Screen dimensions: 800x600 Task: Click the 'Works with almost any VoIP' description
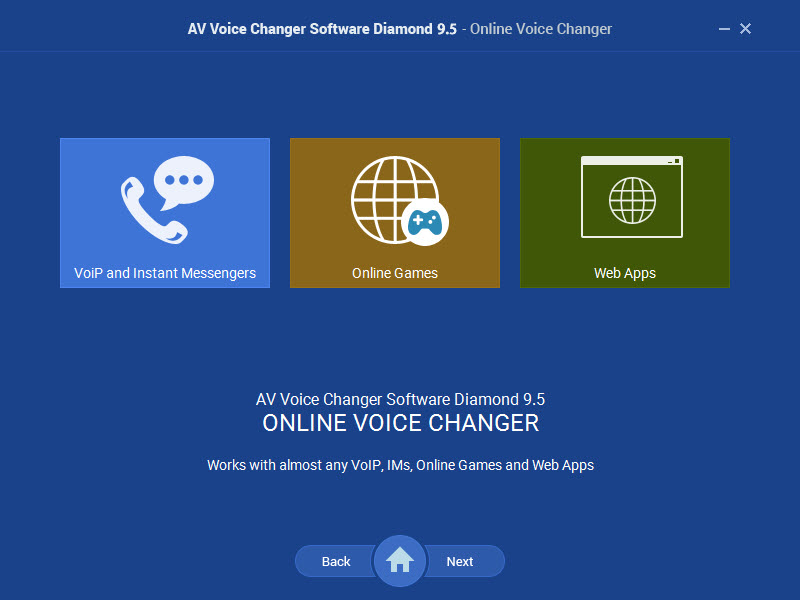pyautogui.click(x=401, y=465)
